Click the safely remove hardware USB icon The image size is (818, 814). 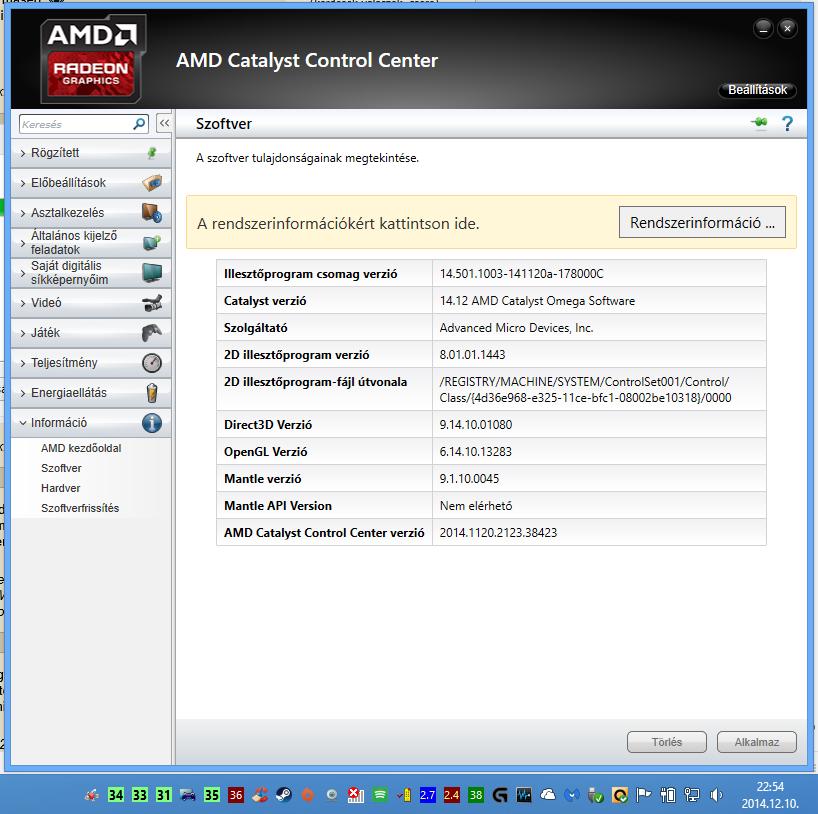tap(596, 795)
